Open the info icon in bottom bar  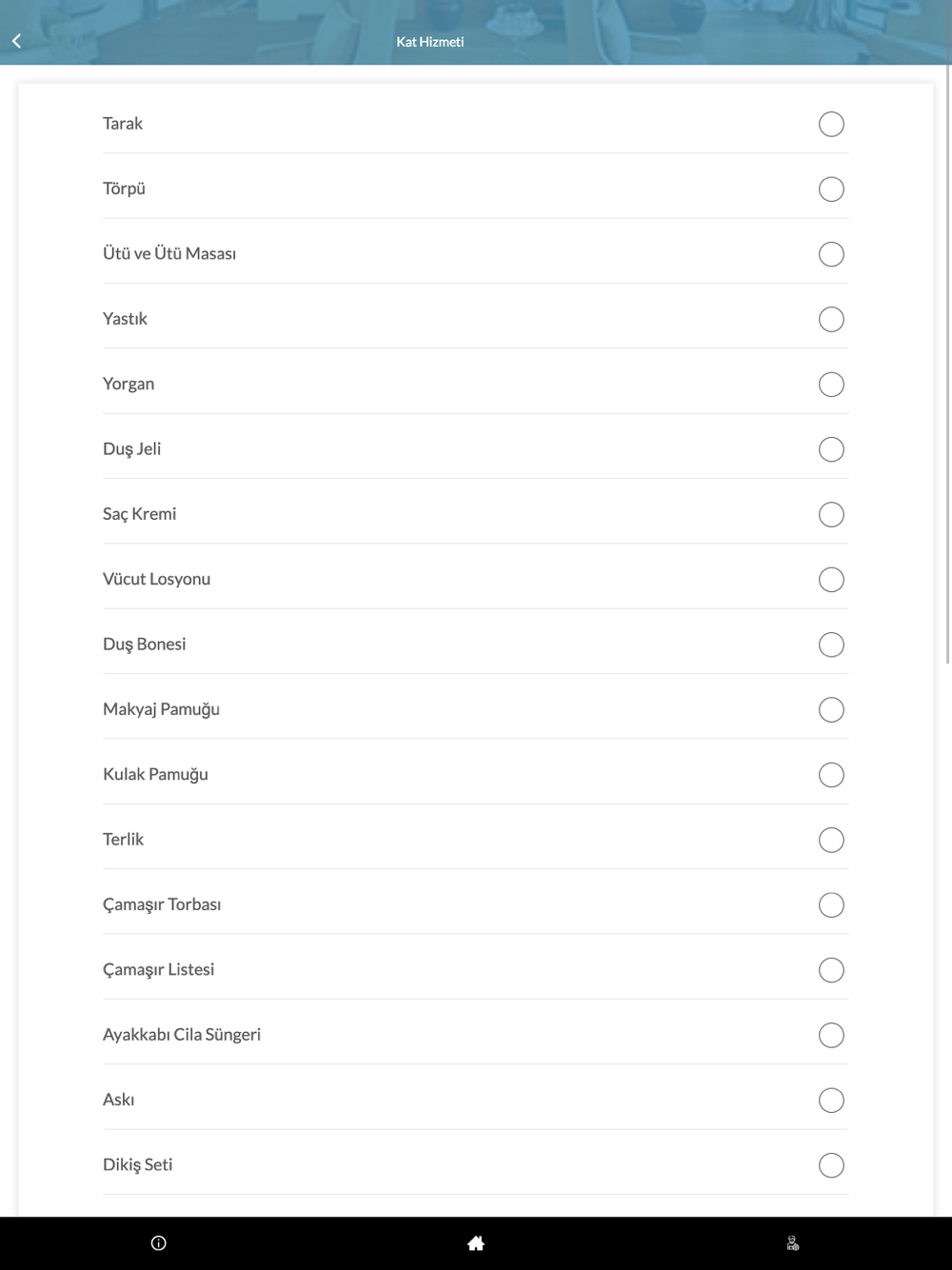click(159, 1242)
